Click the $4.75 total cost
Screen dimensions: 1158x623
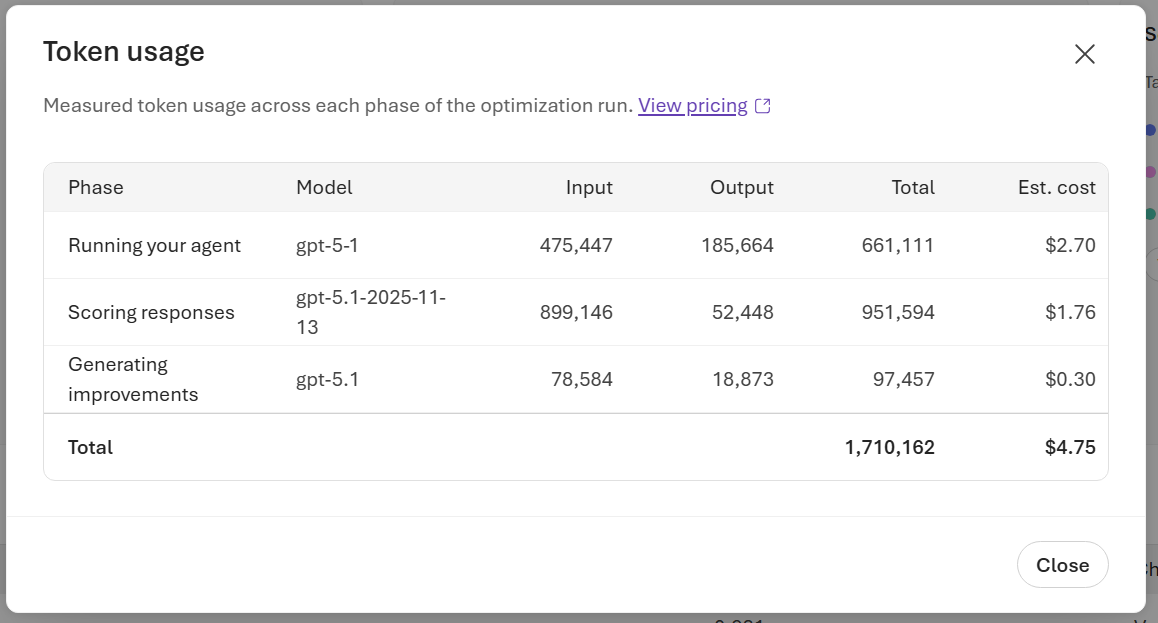pos(1070,447)
